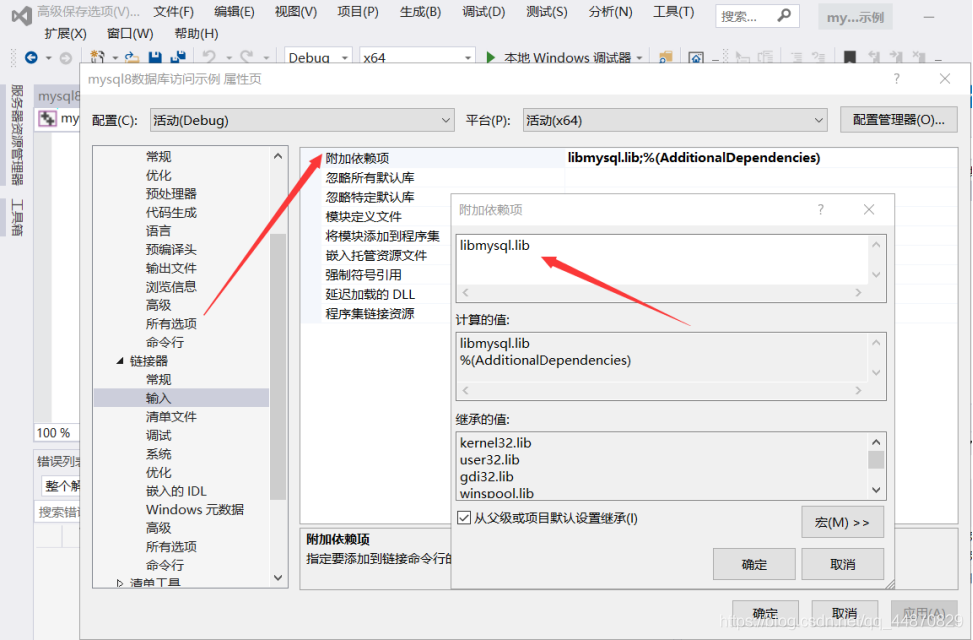Close the 附加依赖项 dialog with X
Viewport: 973px width, 640px height.
pos(869,210)
